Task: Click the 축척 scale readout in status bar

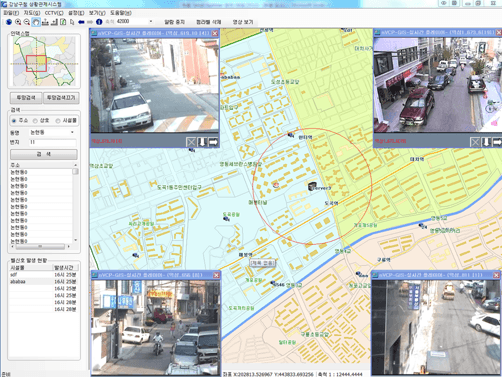Action: pyautogui.click(x=340, y=374)
